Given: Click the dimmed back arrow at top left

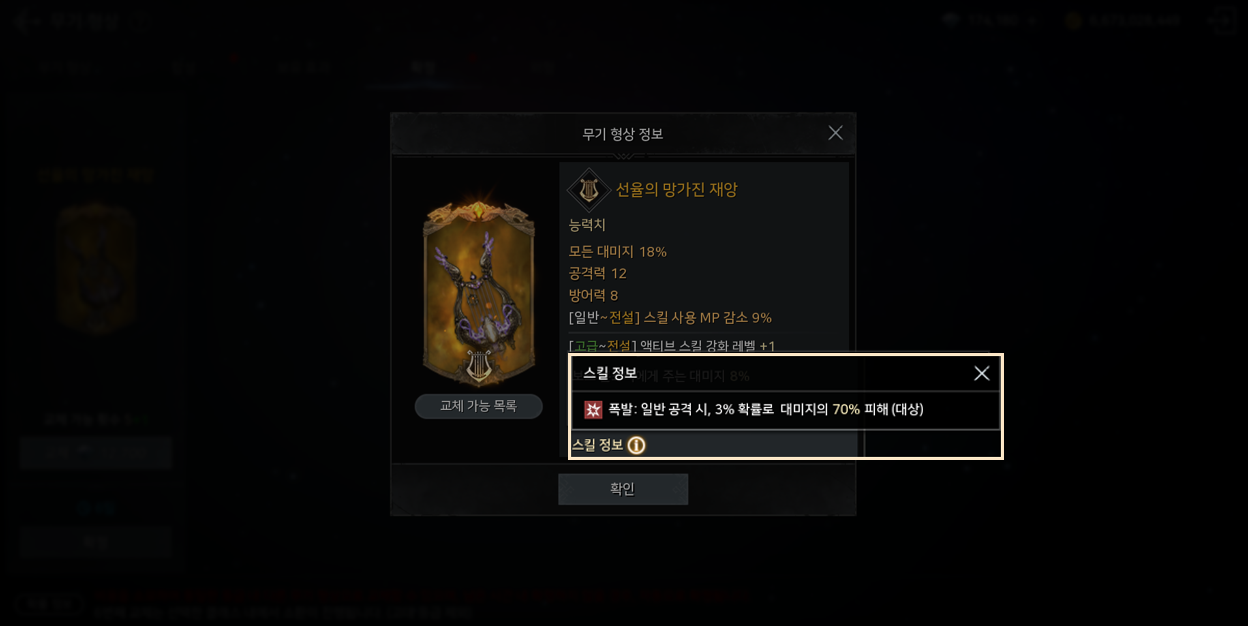Looking at the screenshot, I should [x=22, y=19].
